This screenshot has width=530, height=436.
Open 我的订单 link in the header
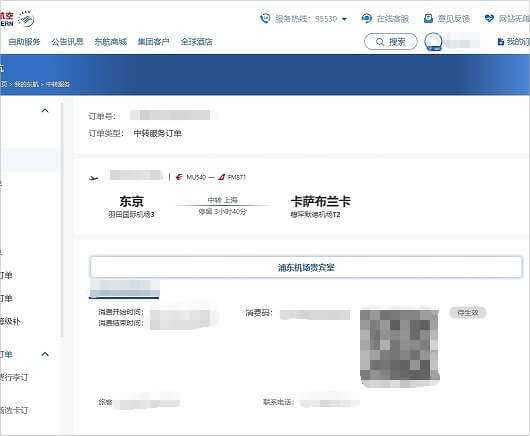pos(518,42)
